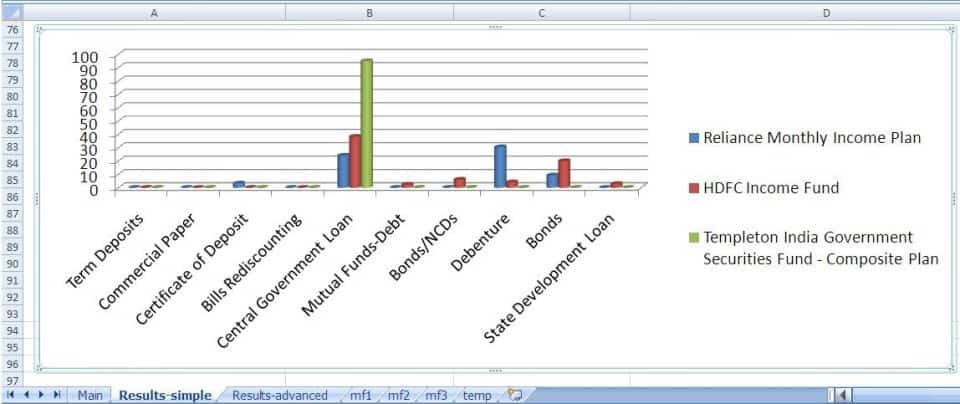Select the Results-simple sheet tab
This screenshot has height=404, width=960.
coord(165,395)
